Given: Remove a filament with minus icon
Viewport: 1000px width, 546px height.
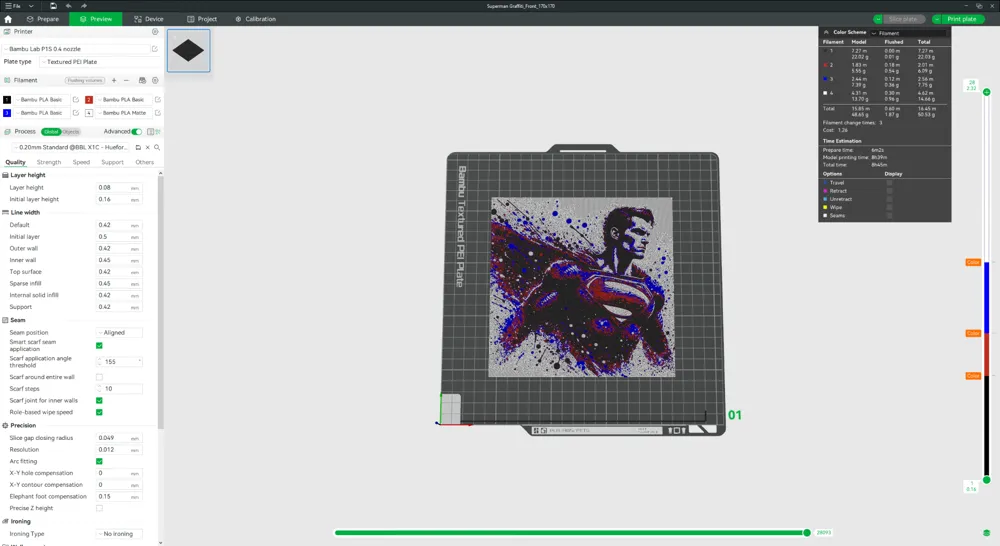Looking at the screenshot, I should point(126,80).
